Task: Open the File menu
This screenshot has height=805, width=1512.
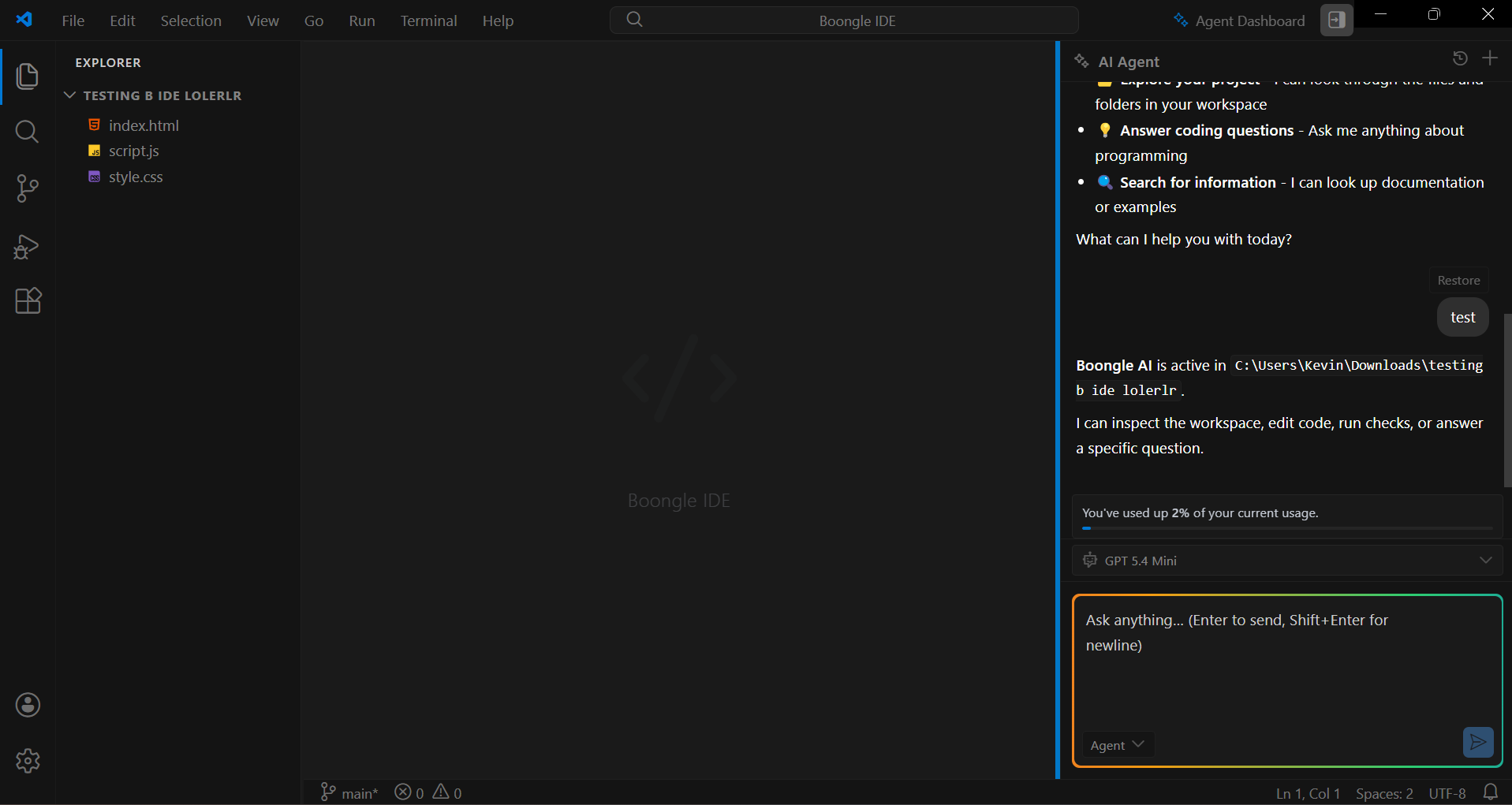Action: tap(73, 20)
